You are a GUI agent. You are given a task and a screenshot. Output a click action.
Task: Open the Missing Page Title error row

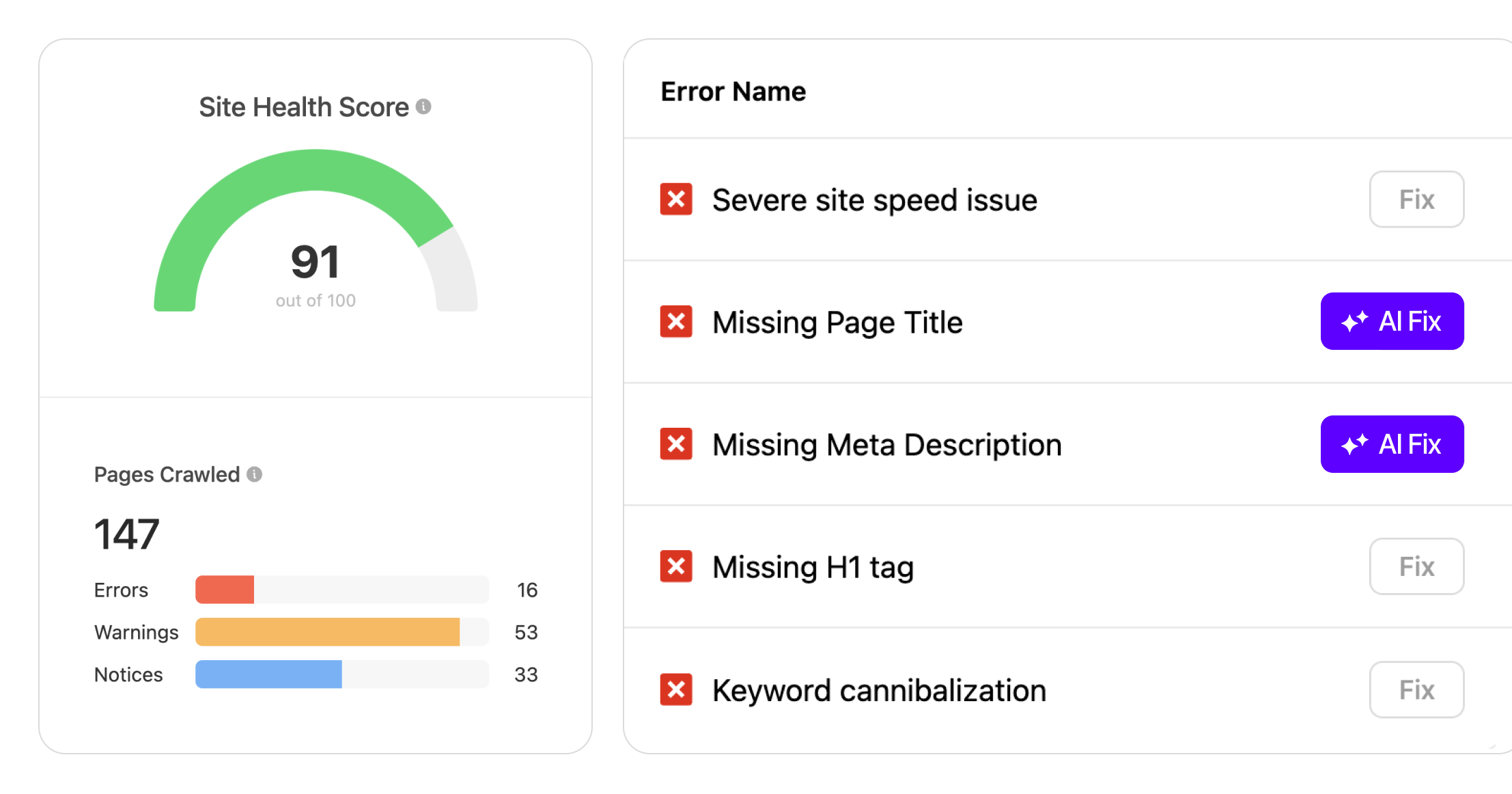[x=837, y=323]
